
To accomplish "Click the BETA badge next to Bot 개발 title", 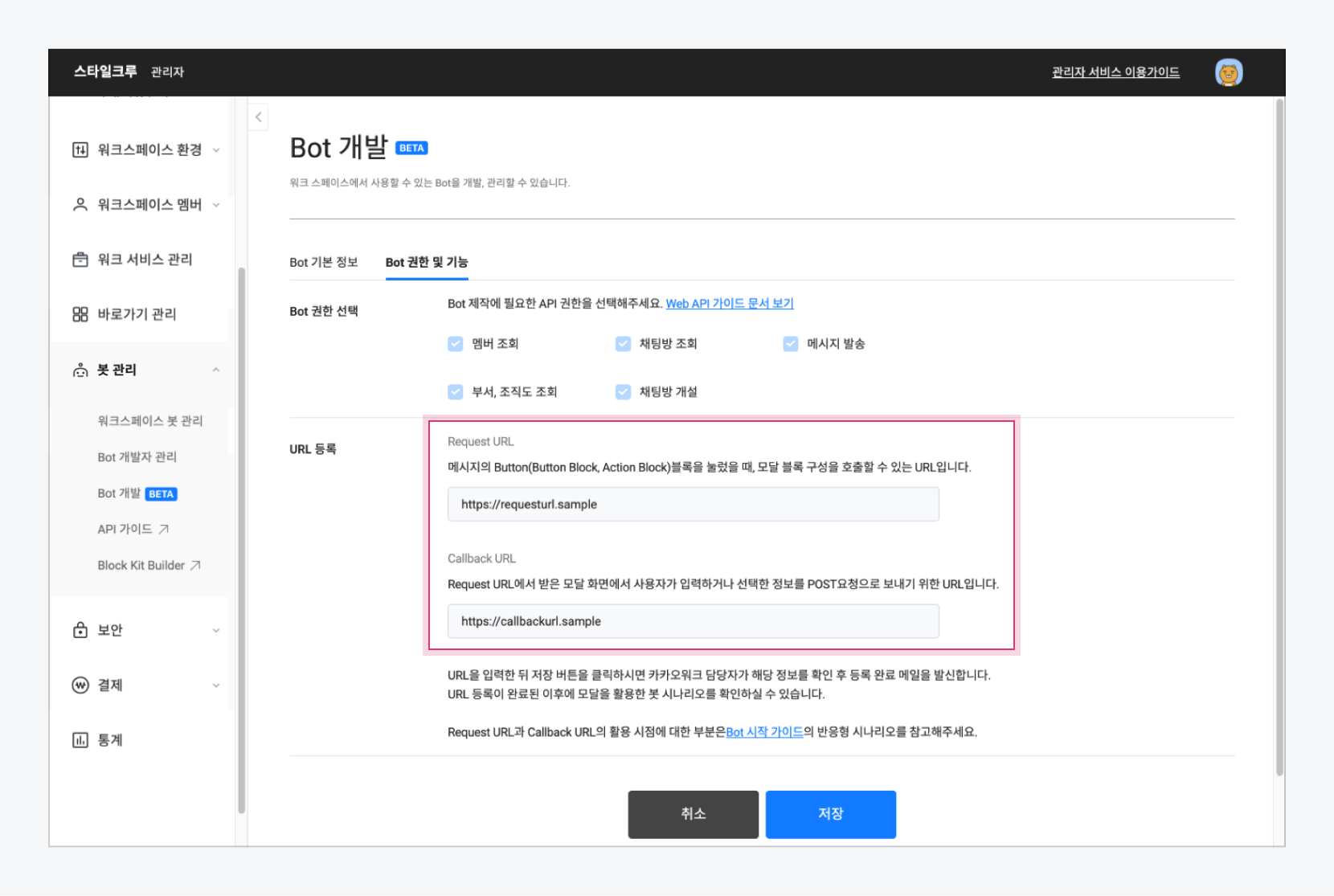I will click(411, 148).
